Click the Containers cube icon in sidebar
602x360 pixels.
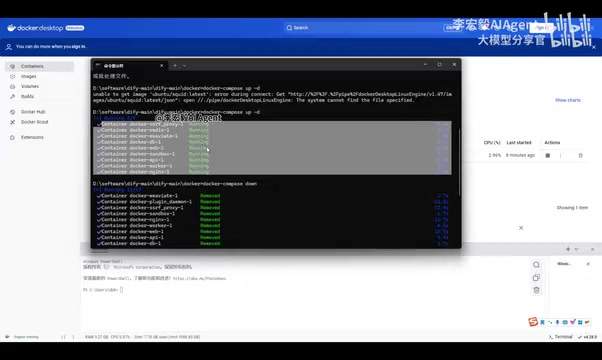tap(12, 66)
